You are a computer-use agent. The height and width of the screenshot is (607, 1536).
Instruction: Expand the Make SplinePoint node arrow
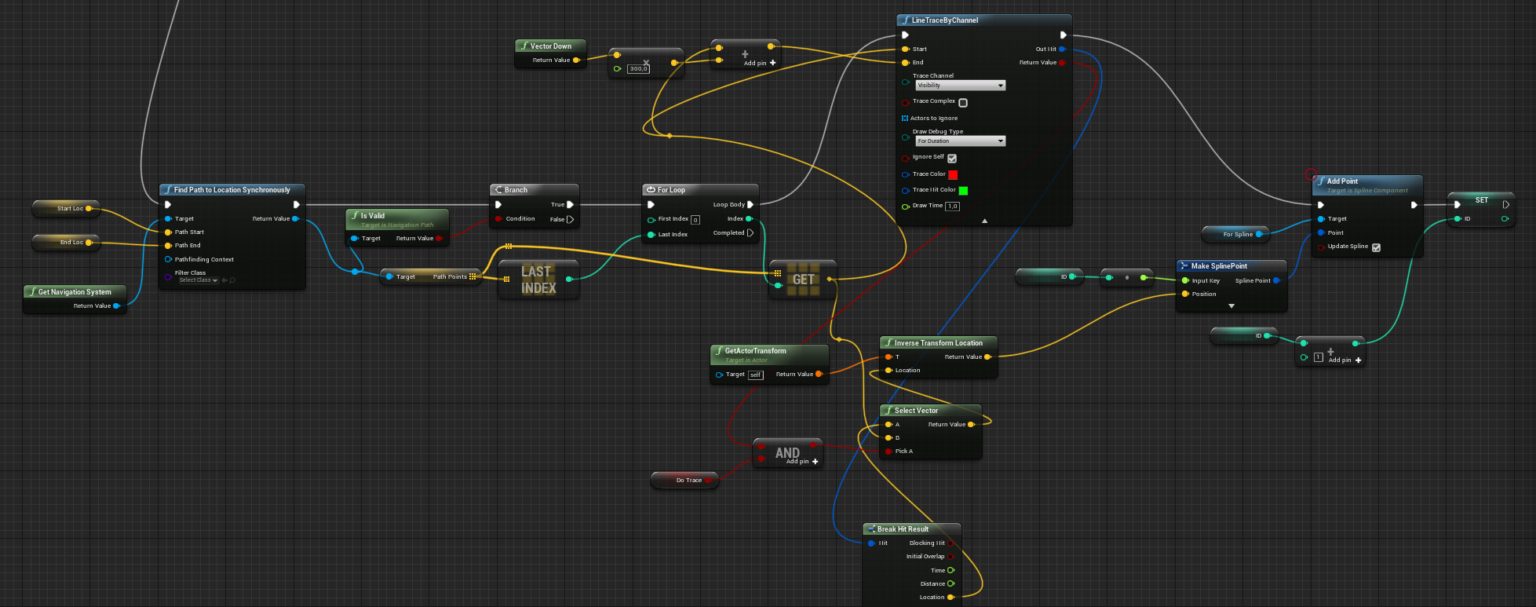coord(1231,306)
